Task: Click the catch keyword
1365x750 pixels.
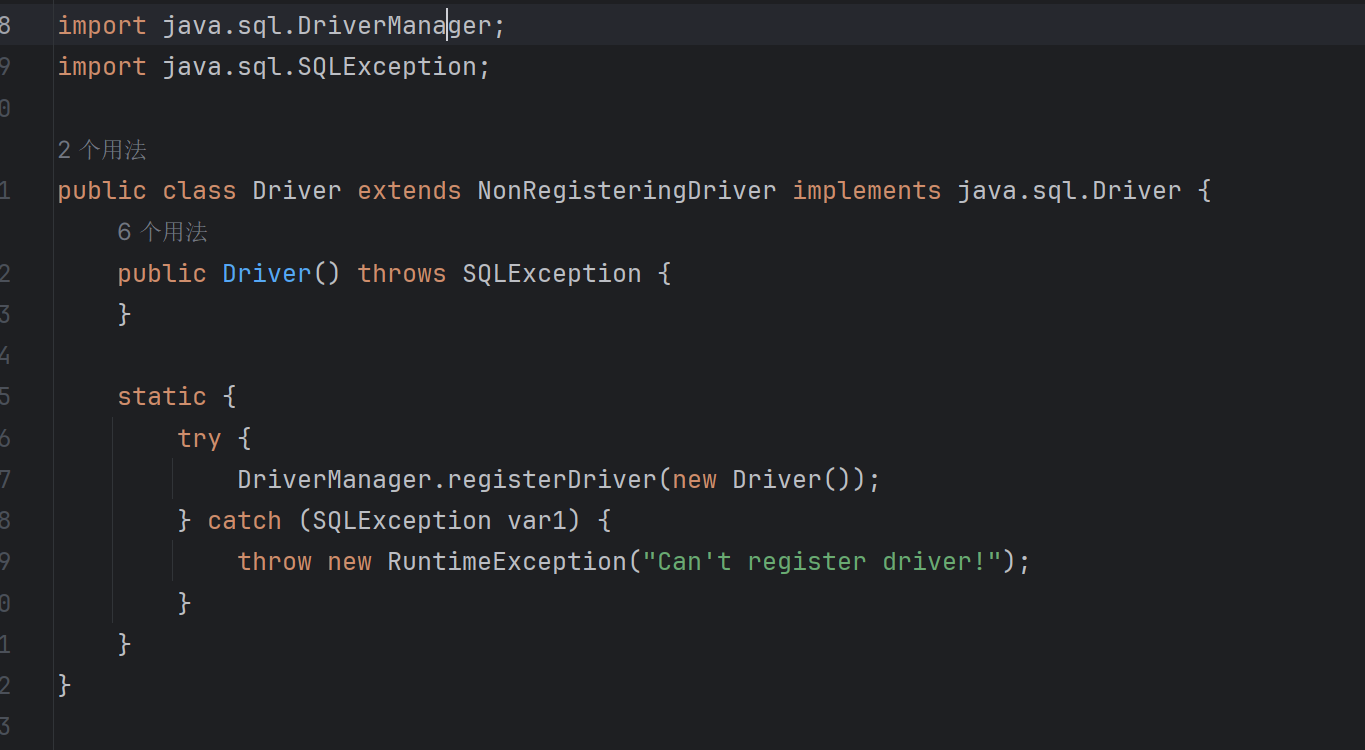Action: 245,521
